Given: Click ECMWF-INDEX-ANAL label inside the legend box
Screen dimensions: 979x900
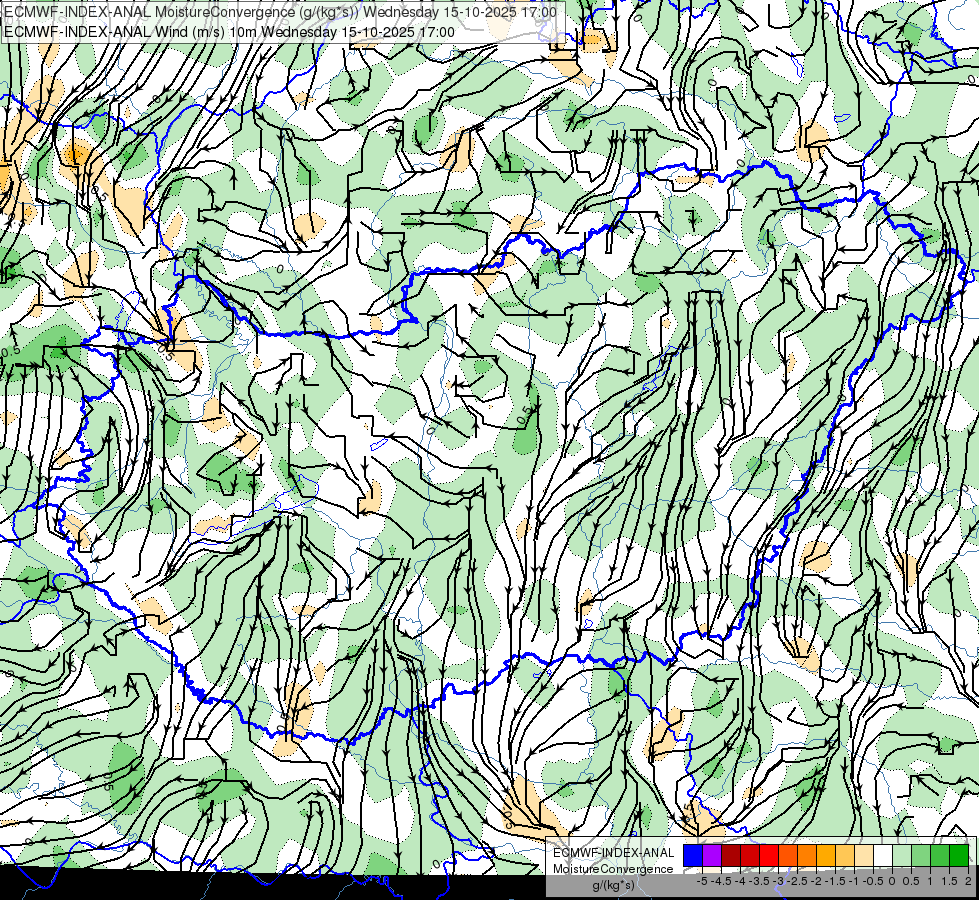Looking at the screenshot, I should (x=614, y=853).
